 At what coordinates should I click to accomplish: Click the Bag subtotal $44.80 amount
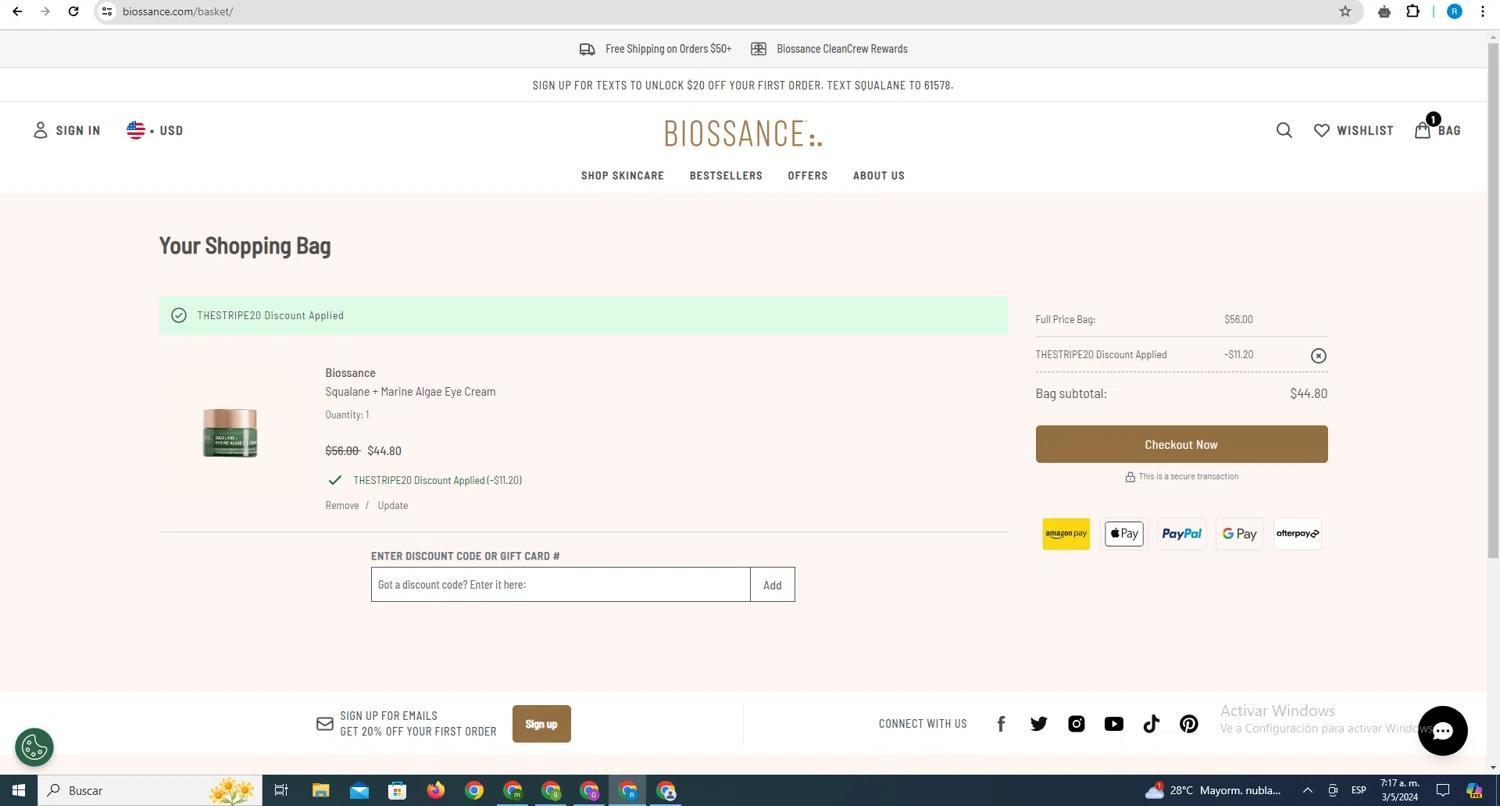[1308, 394]
